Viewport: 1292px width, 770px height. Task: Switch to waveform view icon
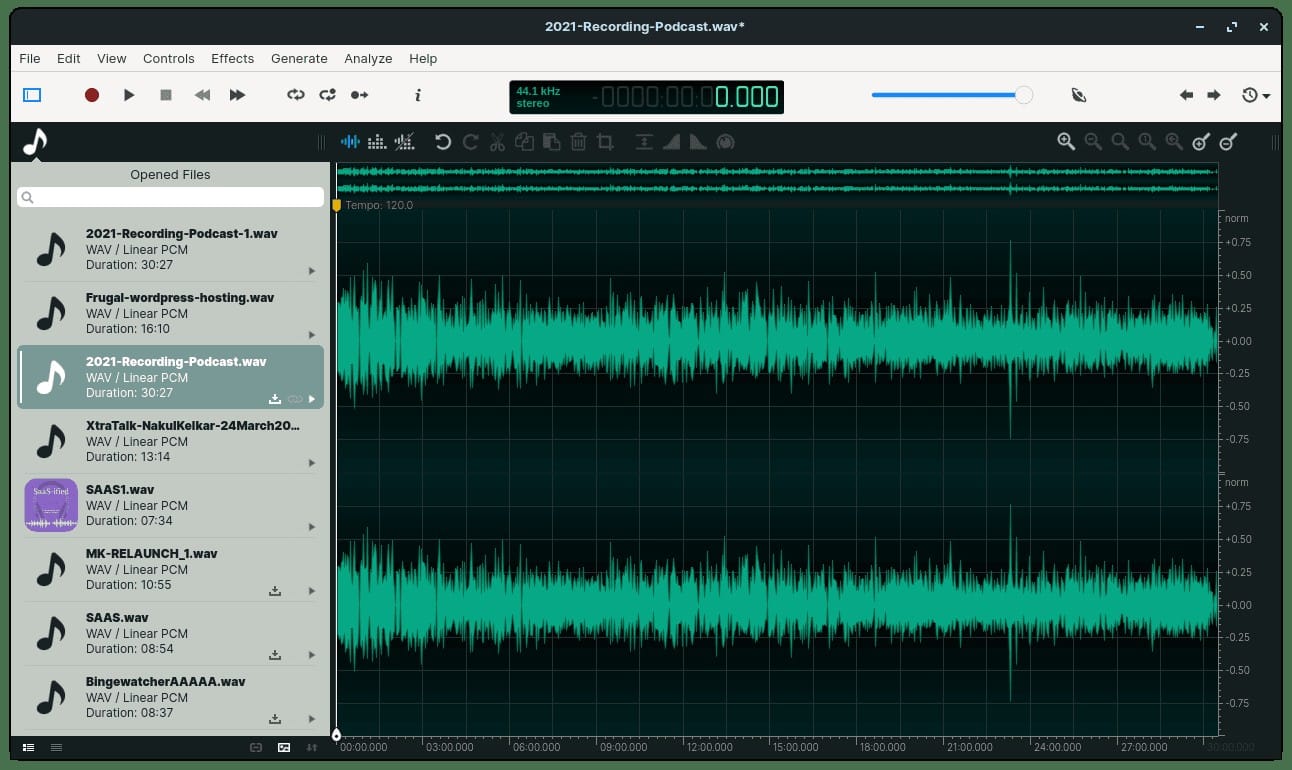(351, 142)
